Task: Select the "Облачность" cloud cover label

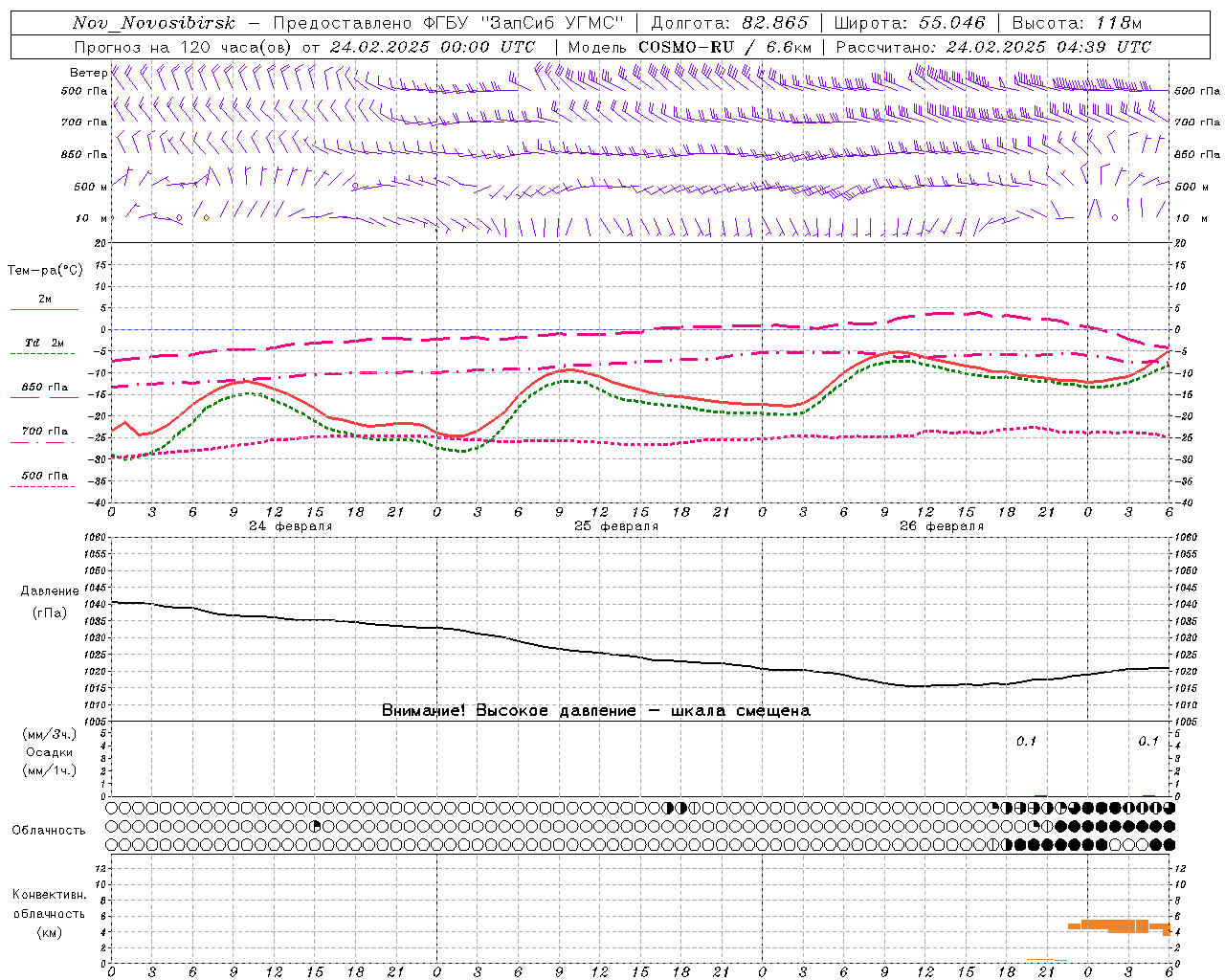Action: 49,830
